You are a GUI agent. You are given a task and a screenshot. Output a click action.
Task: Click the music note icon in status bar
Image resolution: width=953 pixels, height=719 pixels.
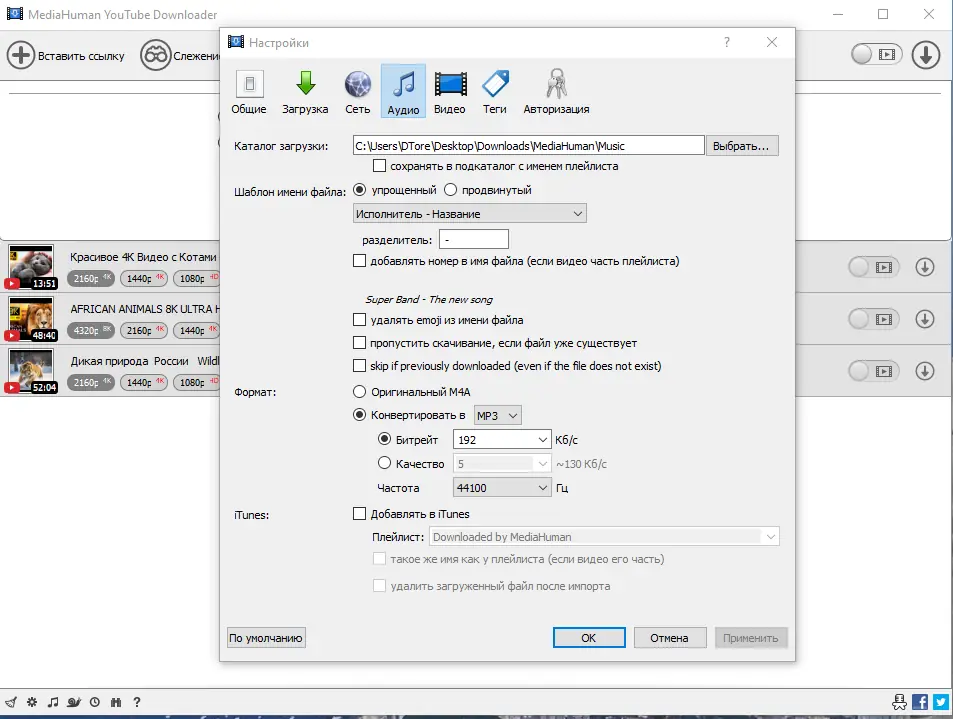(53, 702)
